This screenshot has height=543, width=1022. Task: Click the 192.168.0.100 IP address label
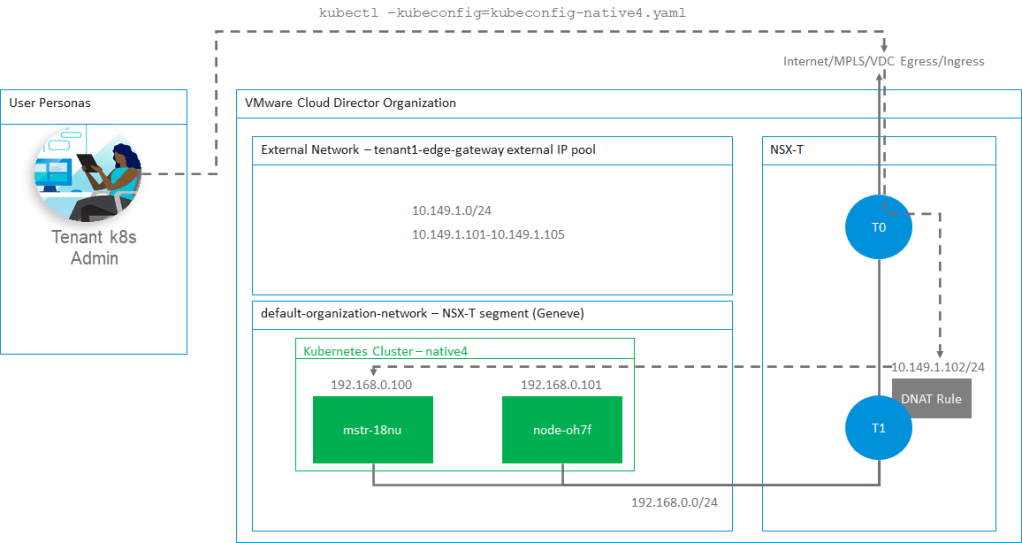pyautogui.click(x=372, y=384)
